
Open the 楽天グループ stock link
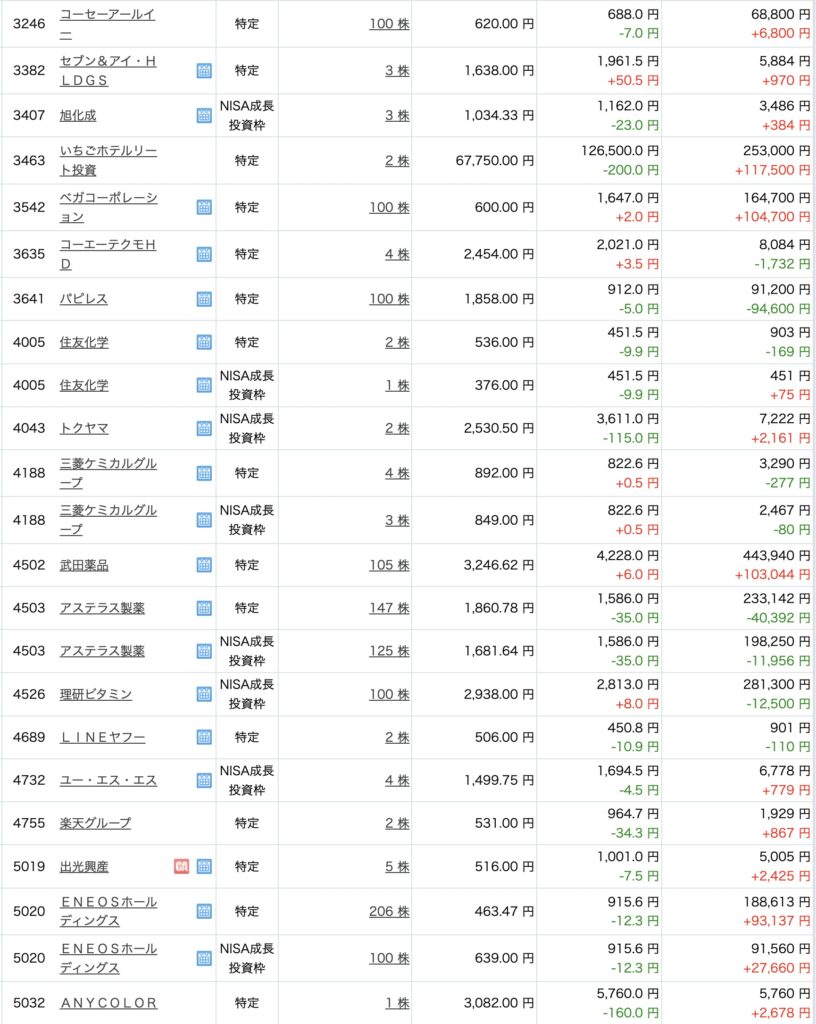(95, 823)
